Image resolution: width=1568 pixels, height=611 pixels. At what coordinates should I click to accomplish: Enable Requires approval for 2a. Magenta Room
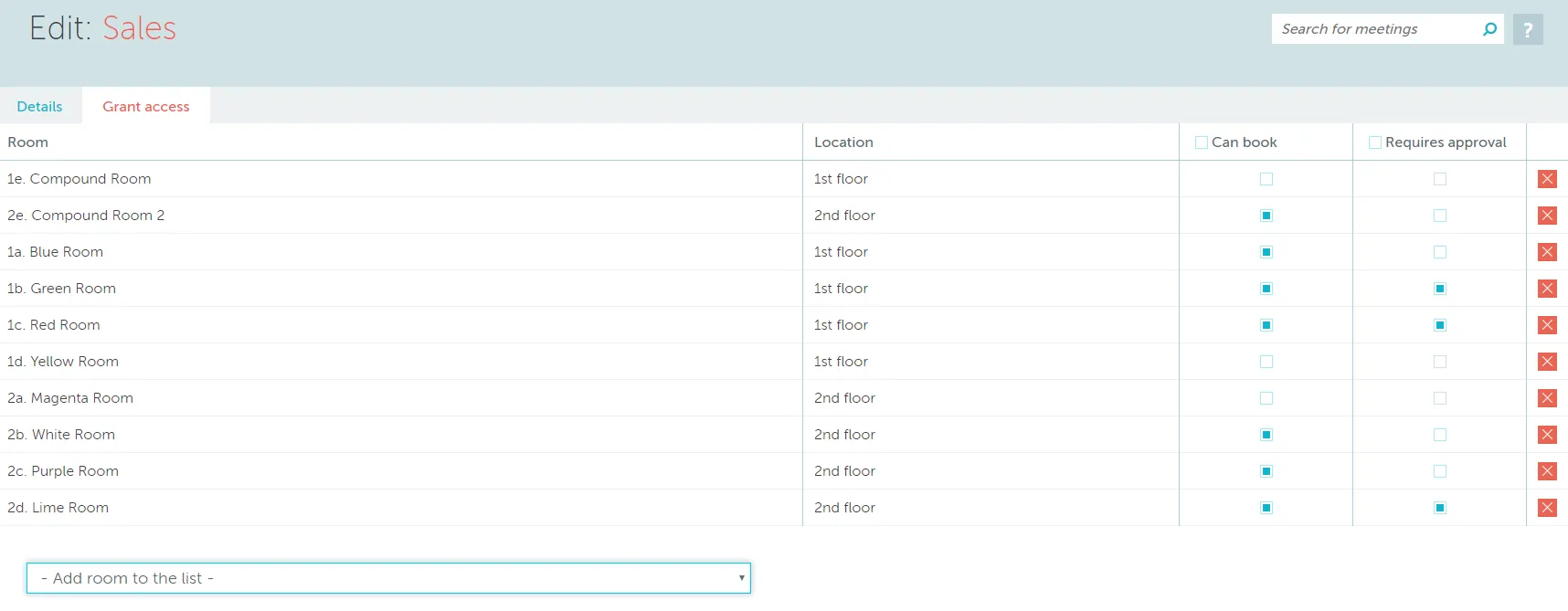pos(1440,398)
